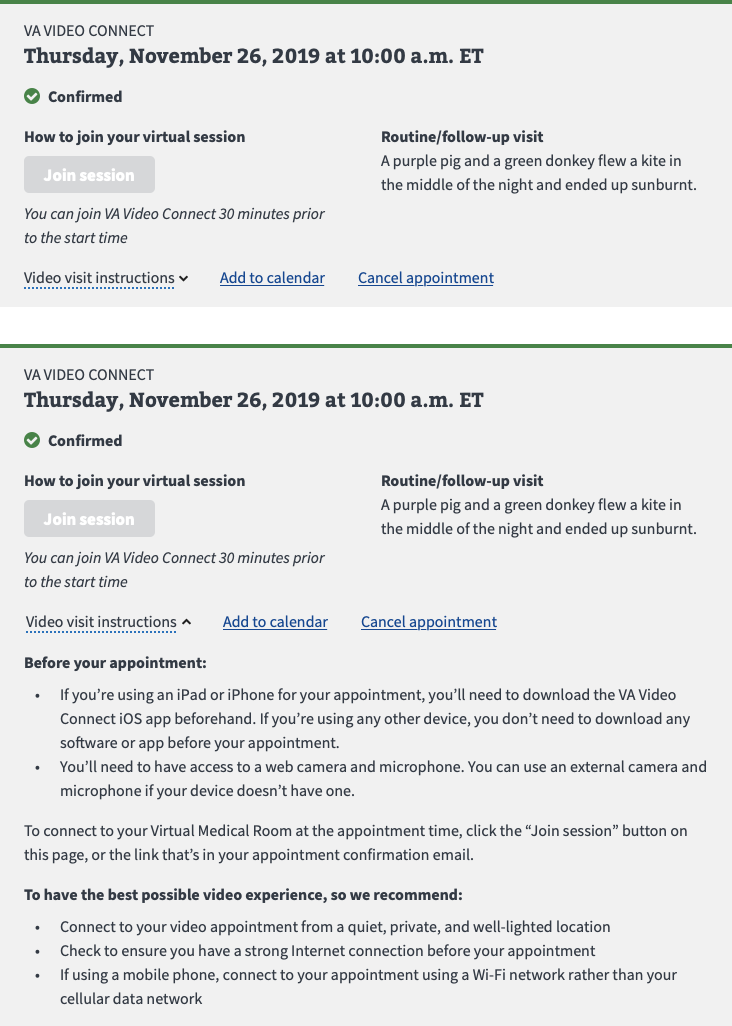
Task: Click the Routine/follow-up visit heading
Action: pyautogui.click(x=460, y=136)
